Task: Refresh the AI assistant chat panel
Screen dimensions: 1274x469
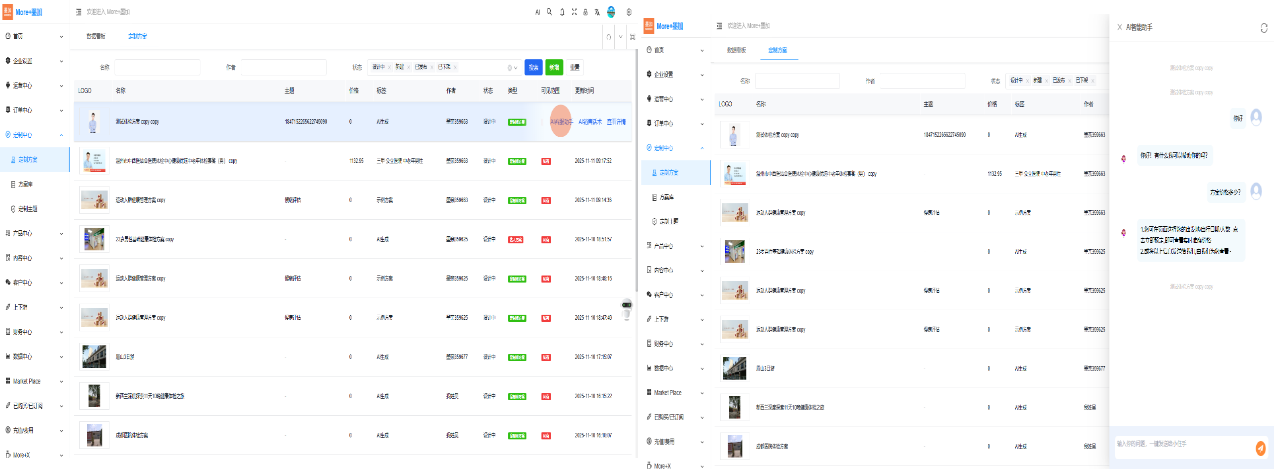Action: click(1263, 27)
